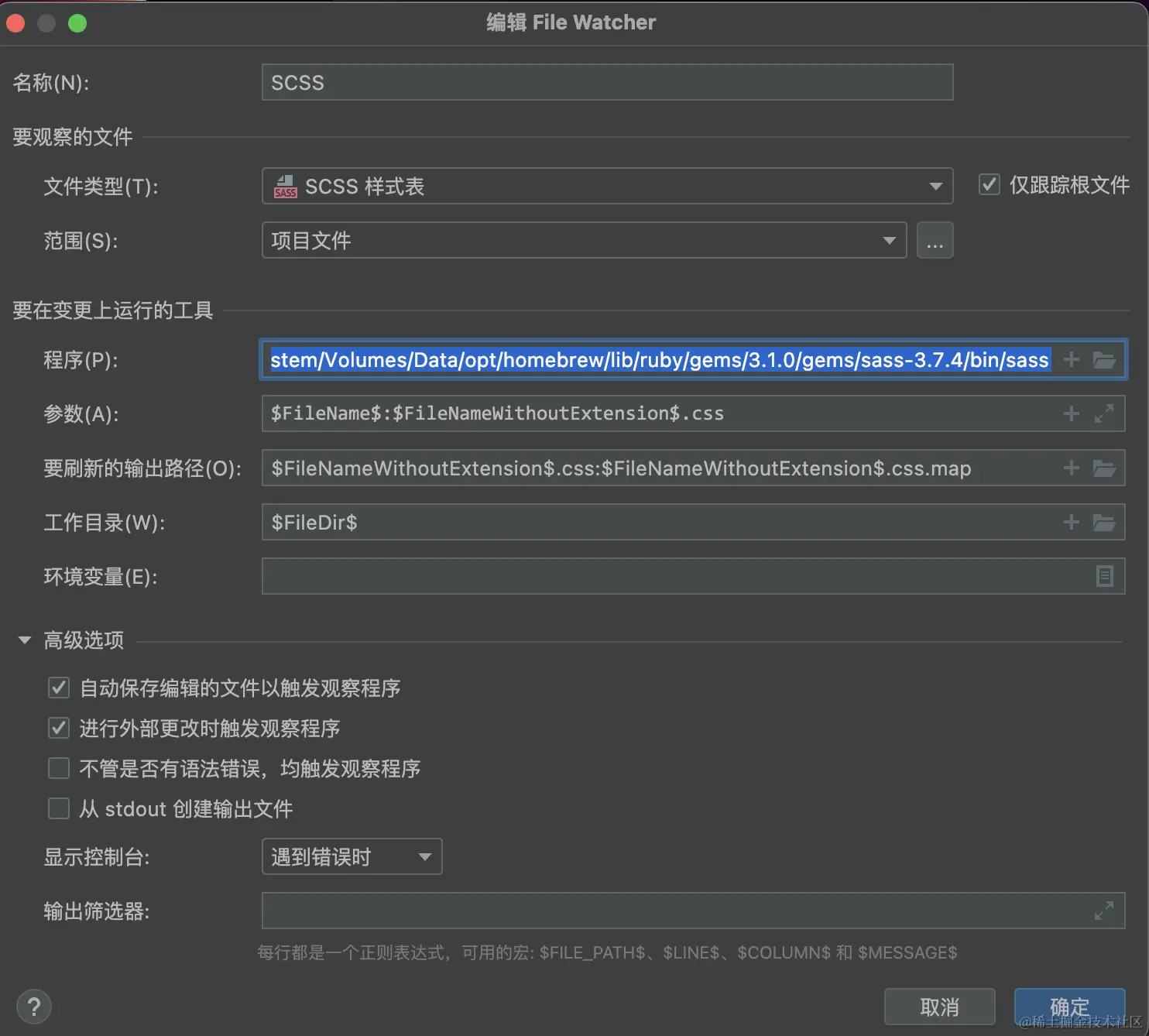The width and height of the screenshot is (1149, 1036).
Task: Close the File Watcher dialog window
Action: (15, 23)
